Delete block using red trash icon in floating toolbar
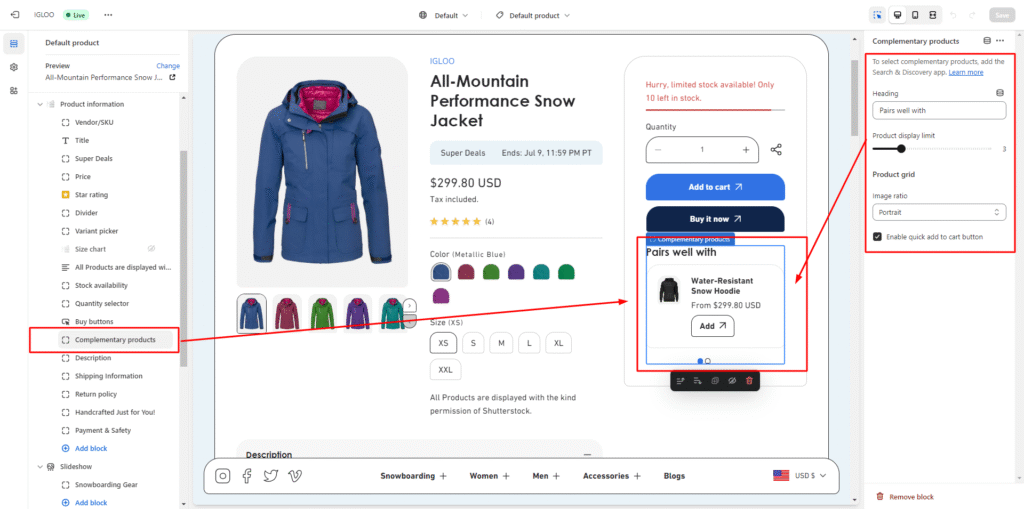1024x509 pixels. click(749, 381)
